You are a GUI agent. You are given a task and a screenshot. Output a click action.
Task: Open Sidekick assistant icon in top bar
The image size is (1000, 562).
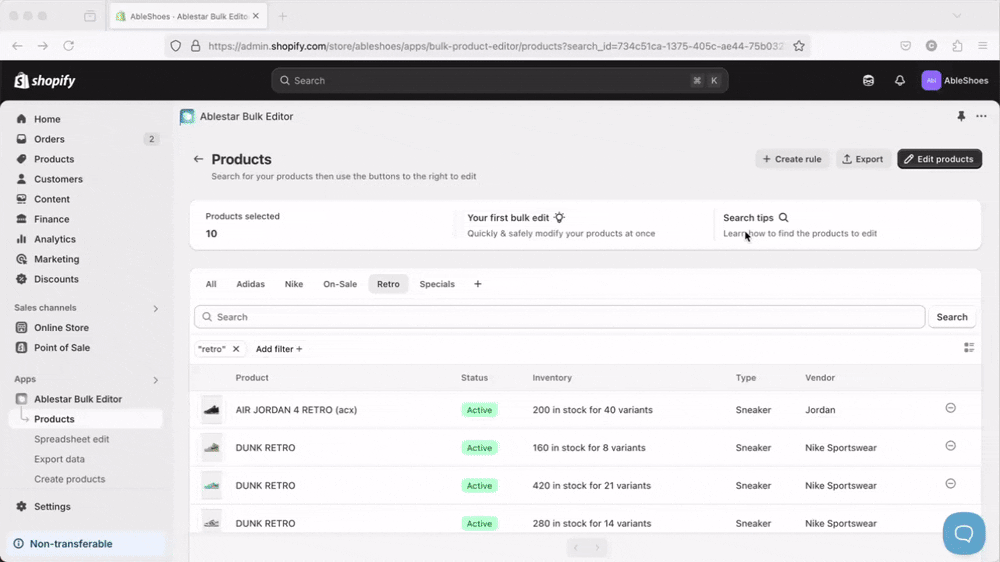pyautogui.click(x=868, y=80)
